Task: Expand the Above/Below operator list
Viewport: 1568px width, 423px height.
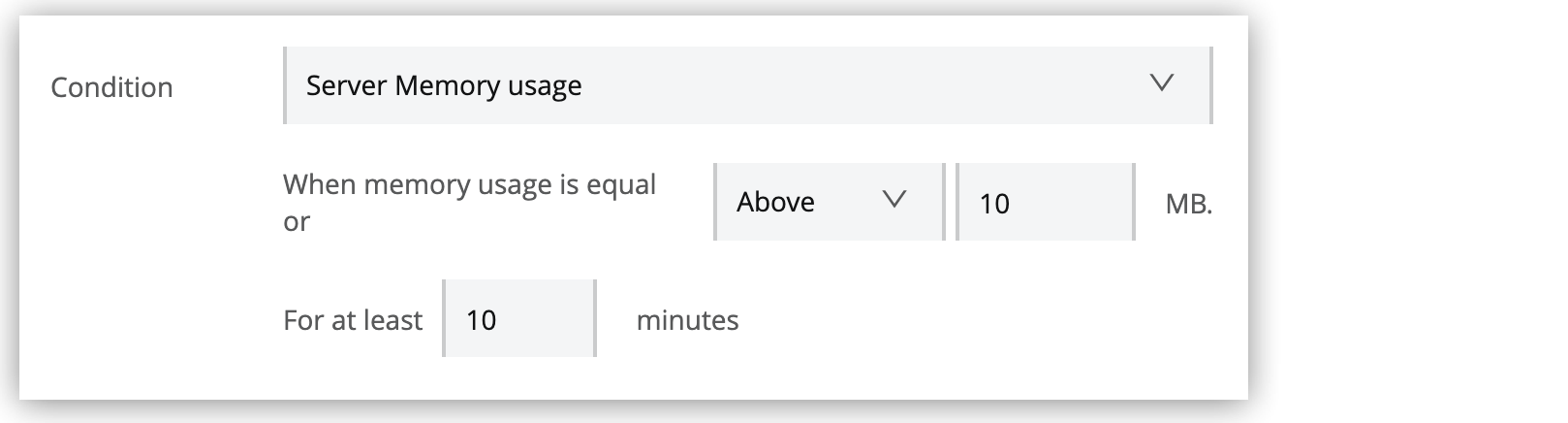Action: (x=829, y=202)
